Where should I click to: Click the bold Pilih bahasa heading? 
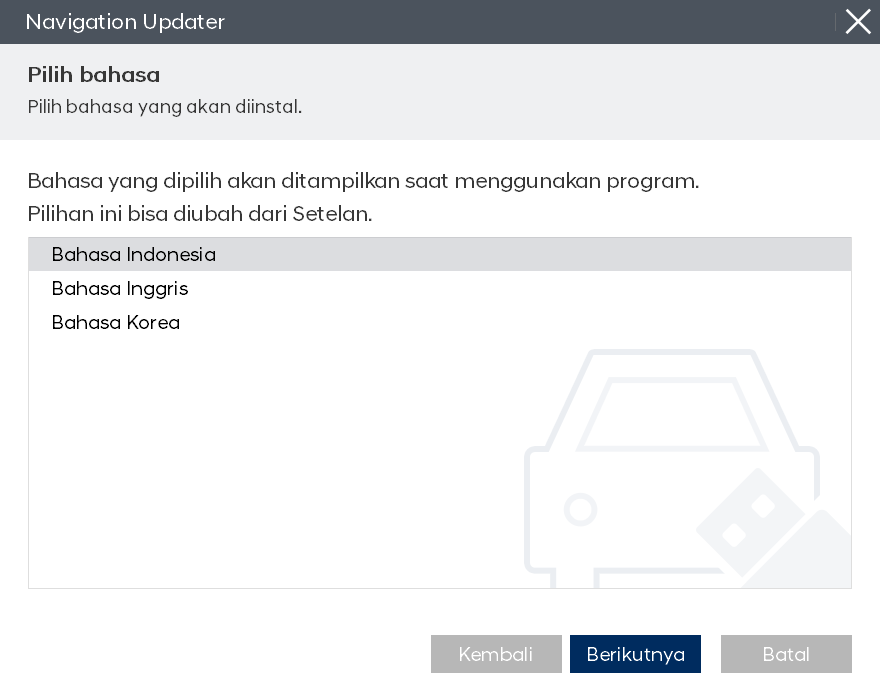tap(94, 75)
